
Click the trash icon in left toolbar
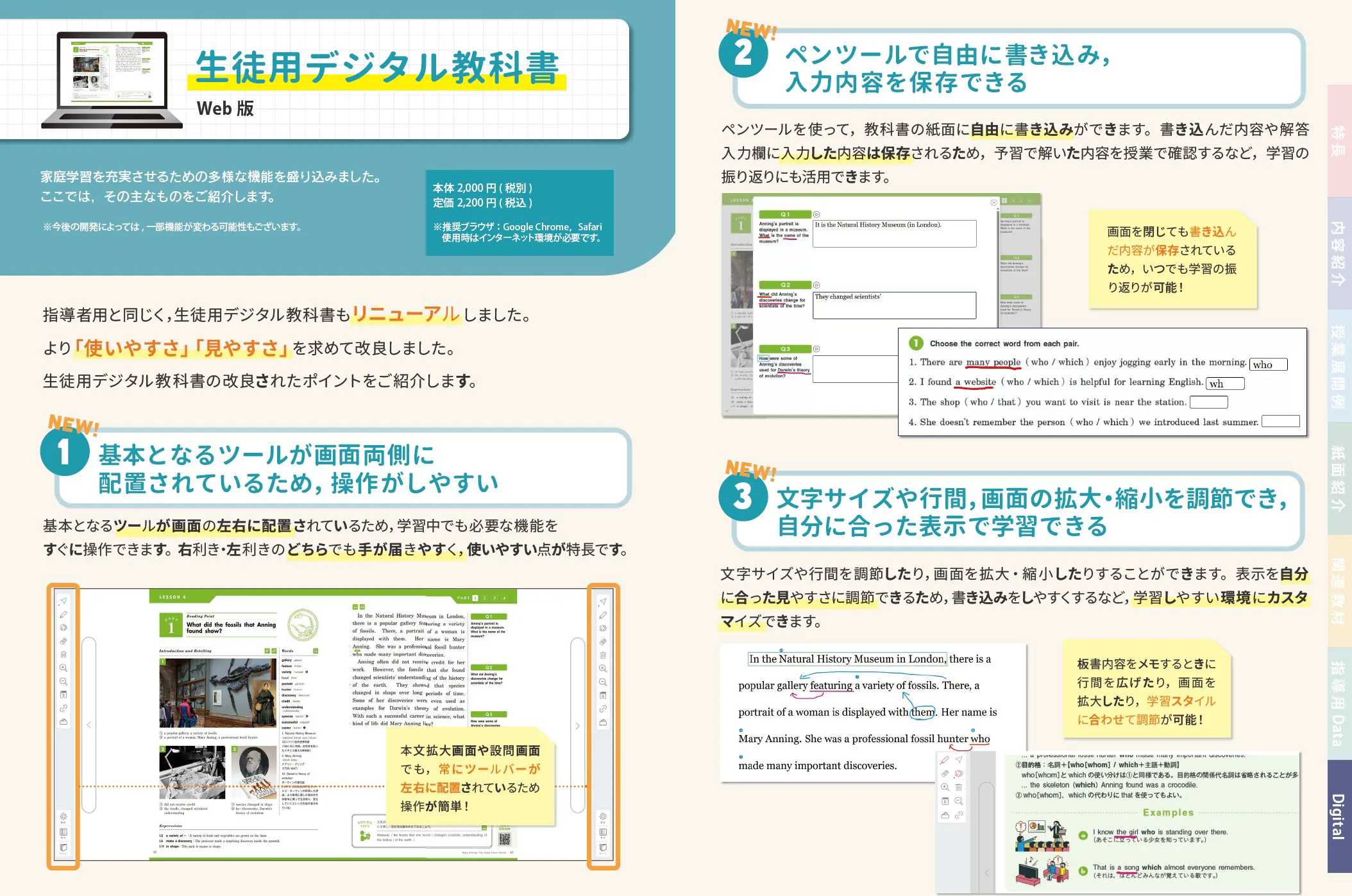coord(63,654)
